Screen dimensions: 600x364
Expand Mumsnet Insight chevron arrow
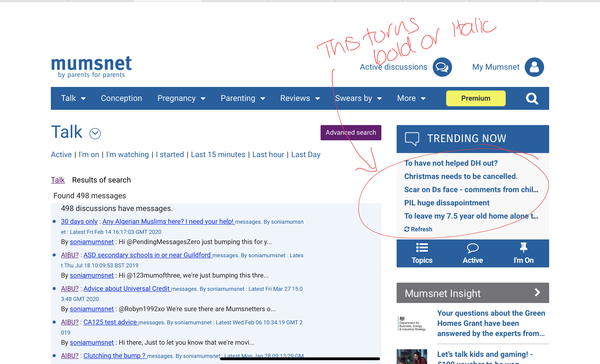537,292
